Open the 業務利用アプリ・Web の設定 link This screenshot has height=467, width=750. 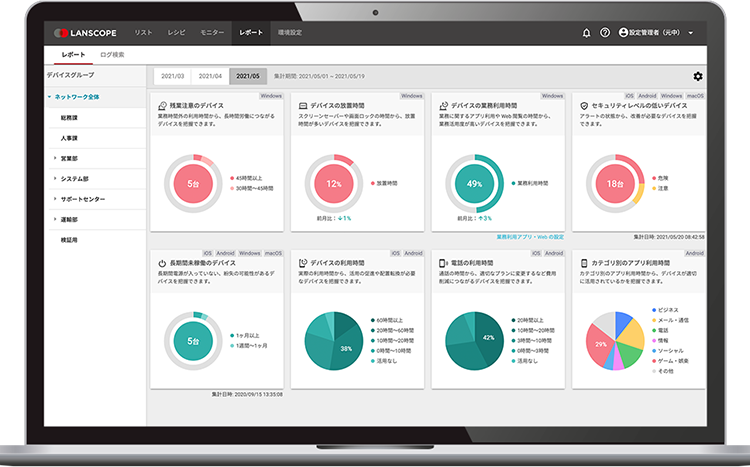click(529, 237)
